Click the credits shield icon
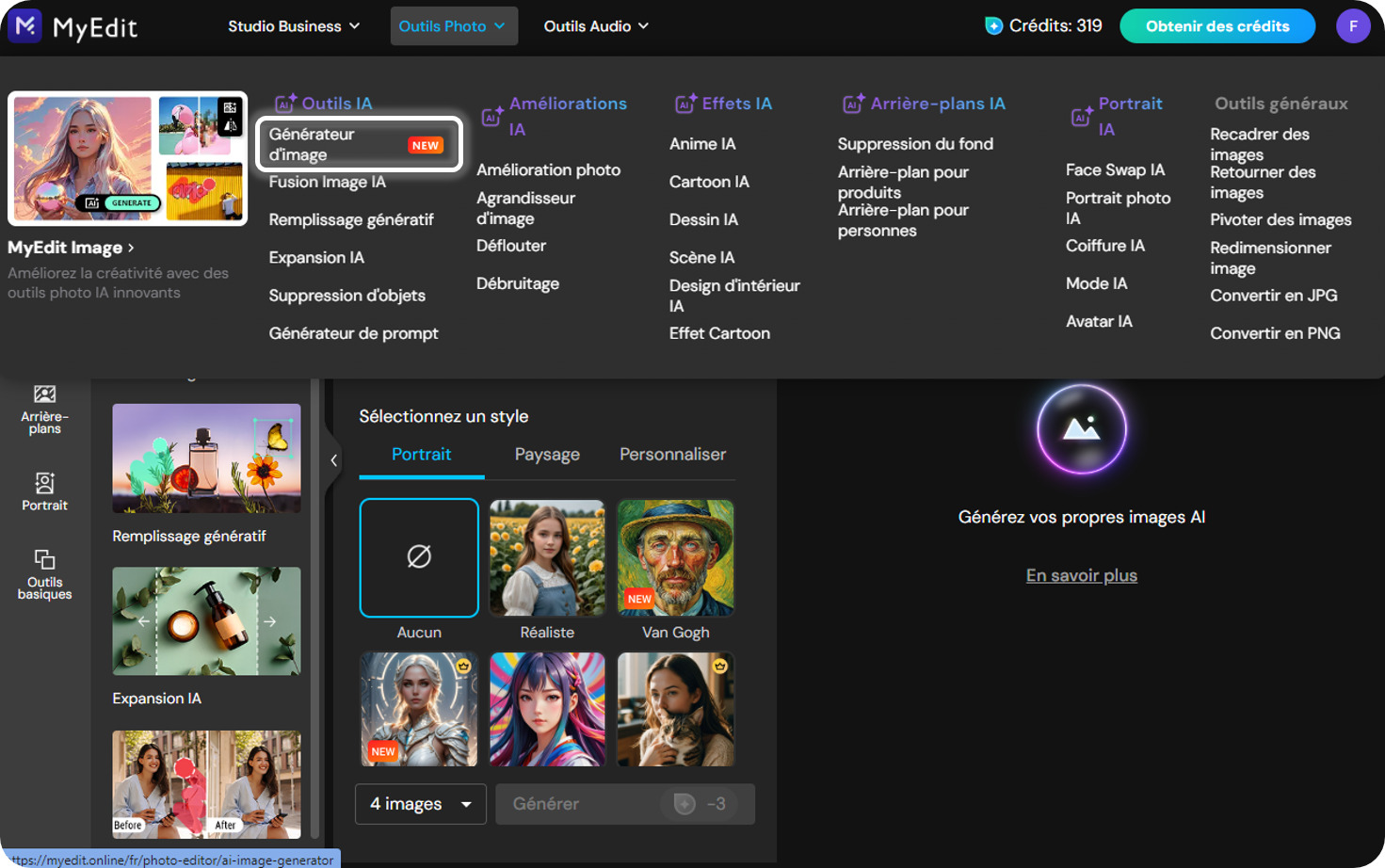 tap(993, 26)
